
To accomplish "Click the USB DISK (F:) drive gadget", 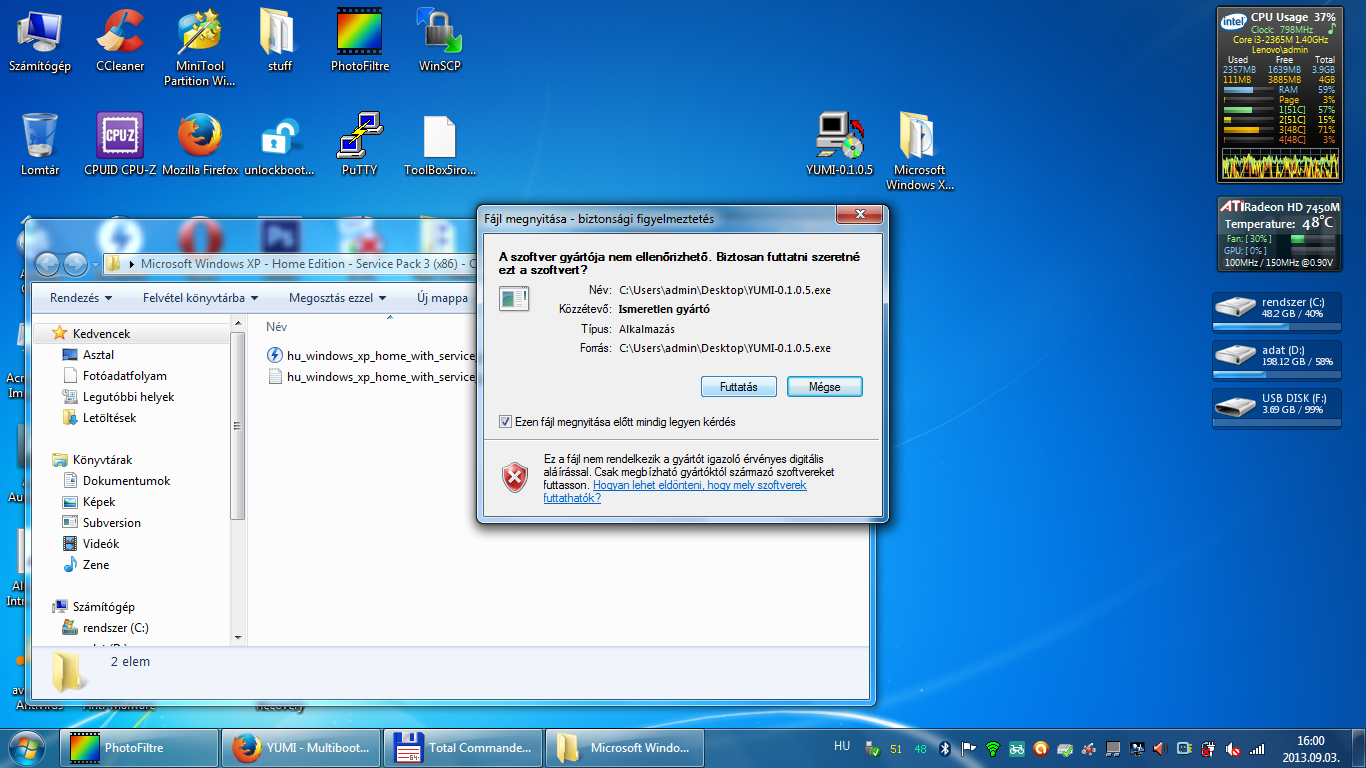I will [1276, 404].
